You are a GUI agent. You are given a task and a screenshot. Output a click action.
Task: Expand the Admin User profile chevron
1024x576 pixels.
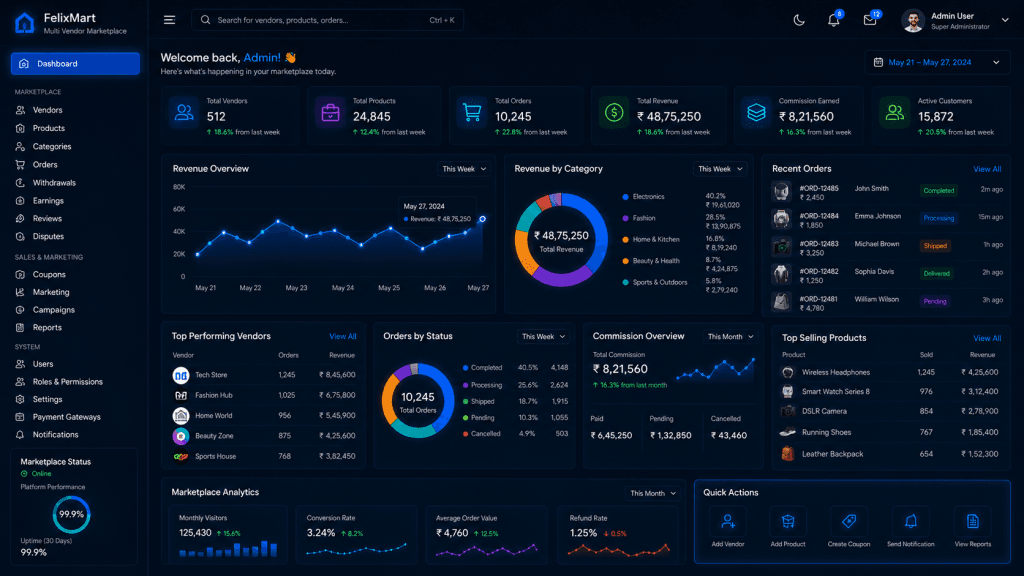click(1005, 20)
